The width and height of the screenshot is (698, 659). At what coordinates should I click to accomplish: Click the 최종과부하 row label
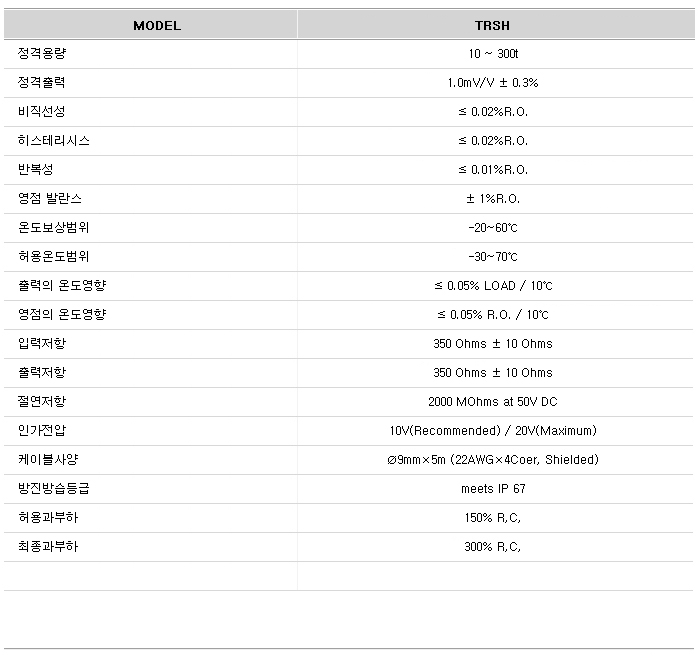click(x=48, y=547)
